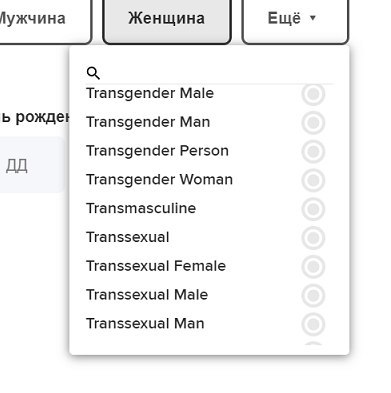391x393 pixels.
Task: Select the Transgender Person radio button
Action: [x=313, y=151]
